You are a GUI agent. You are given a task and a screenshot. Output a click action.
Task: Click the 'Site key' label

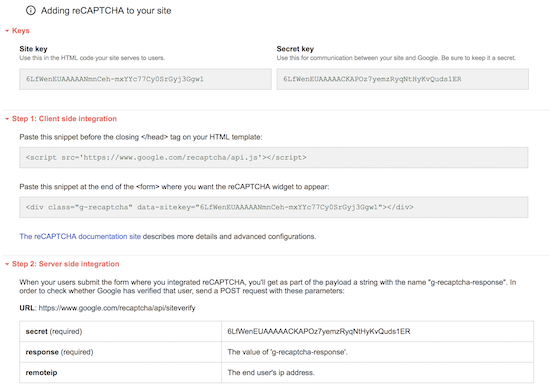(33, 49)
